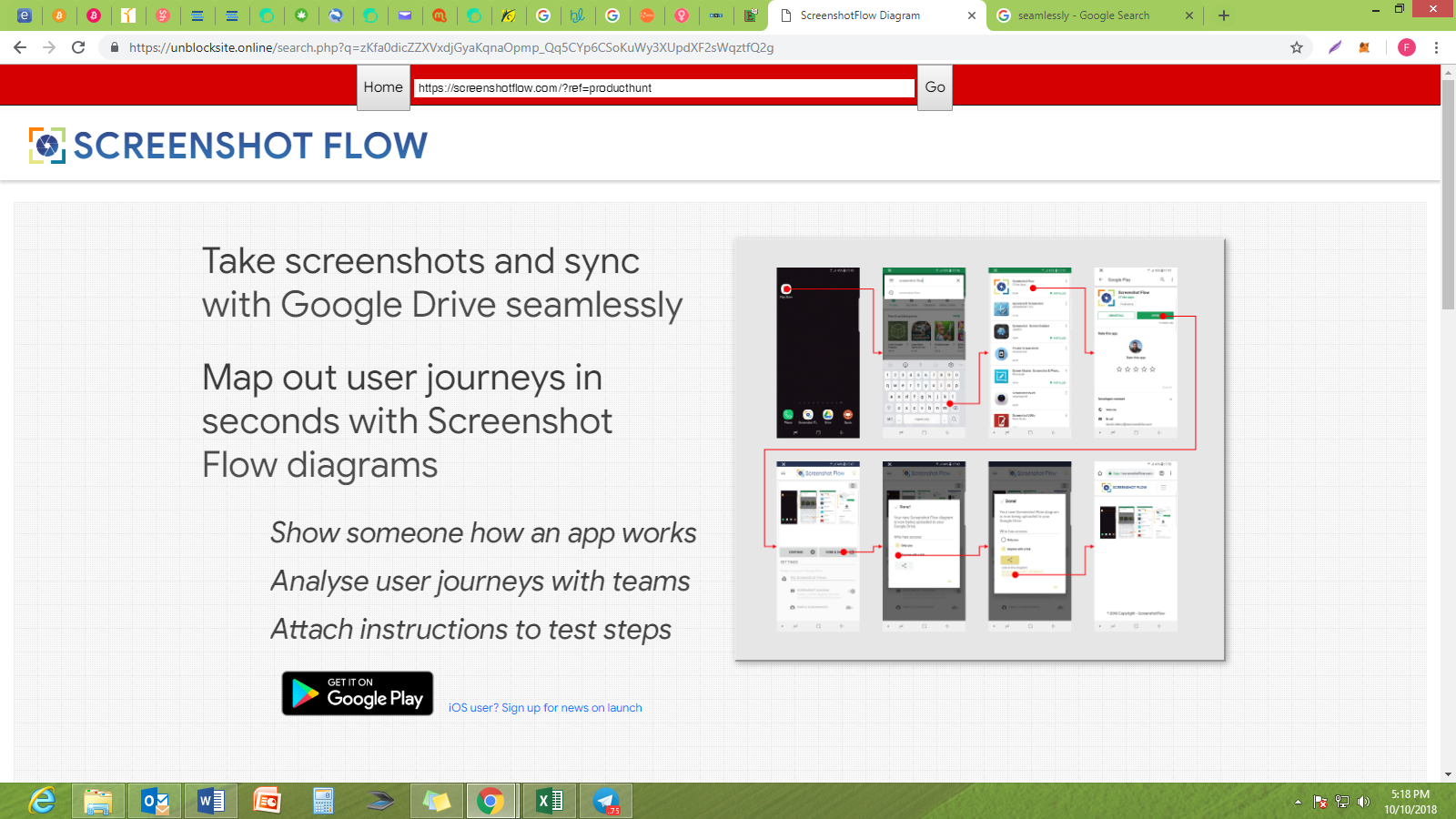Click the Get it on Google Play badge
1456x819 pixels.
click(358, 693)
